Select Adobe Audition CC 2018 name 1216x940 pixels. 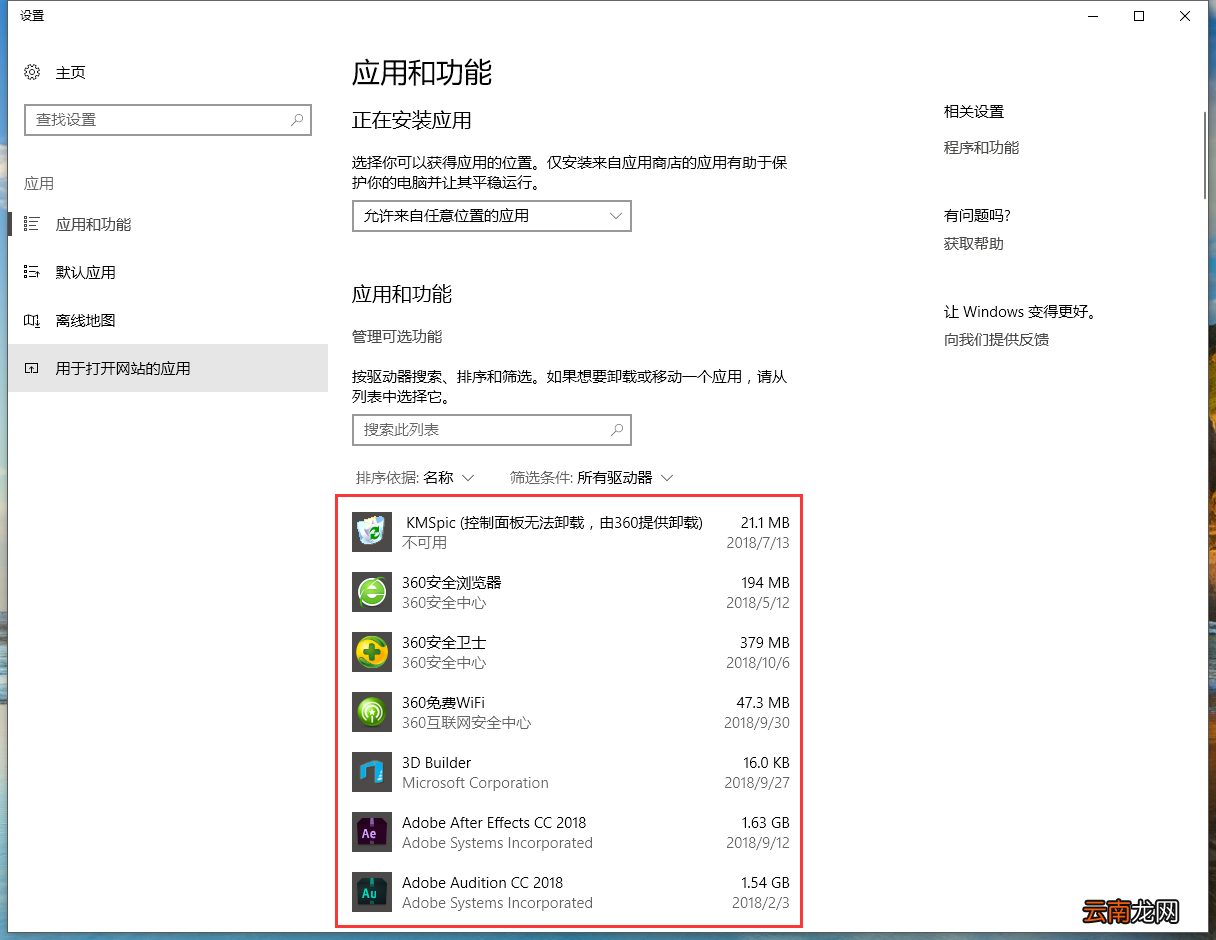click(x=482, y=883)
